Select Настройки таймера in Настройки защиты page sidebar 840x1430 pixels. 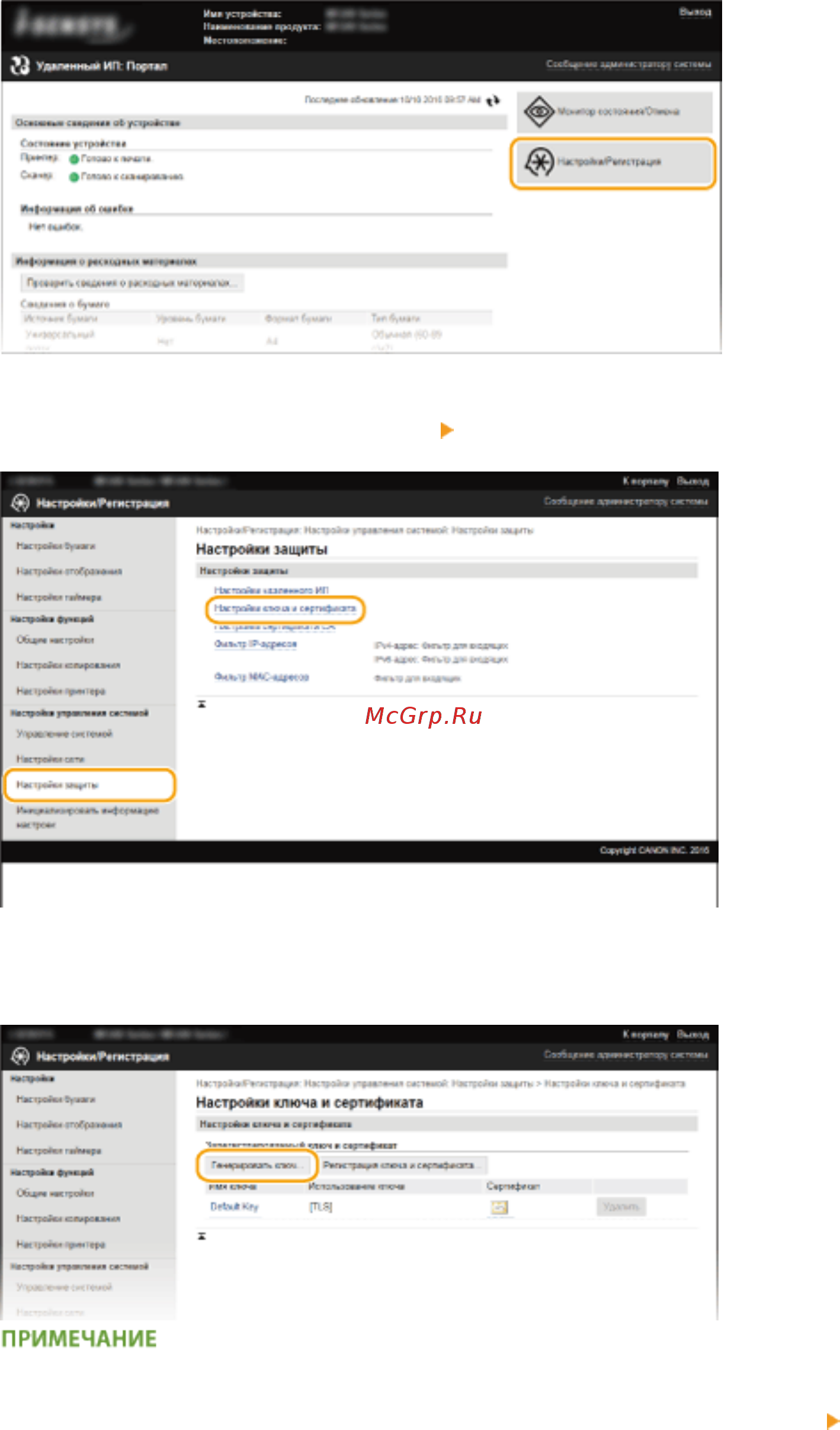59,597
